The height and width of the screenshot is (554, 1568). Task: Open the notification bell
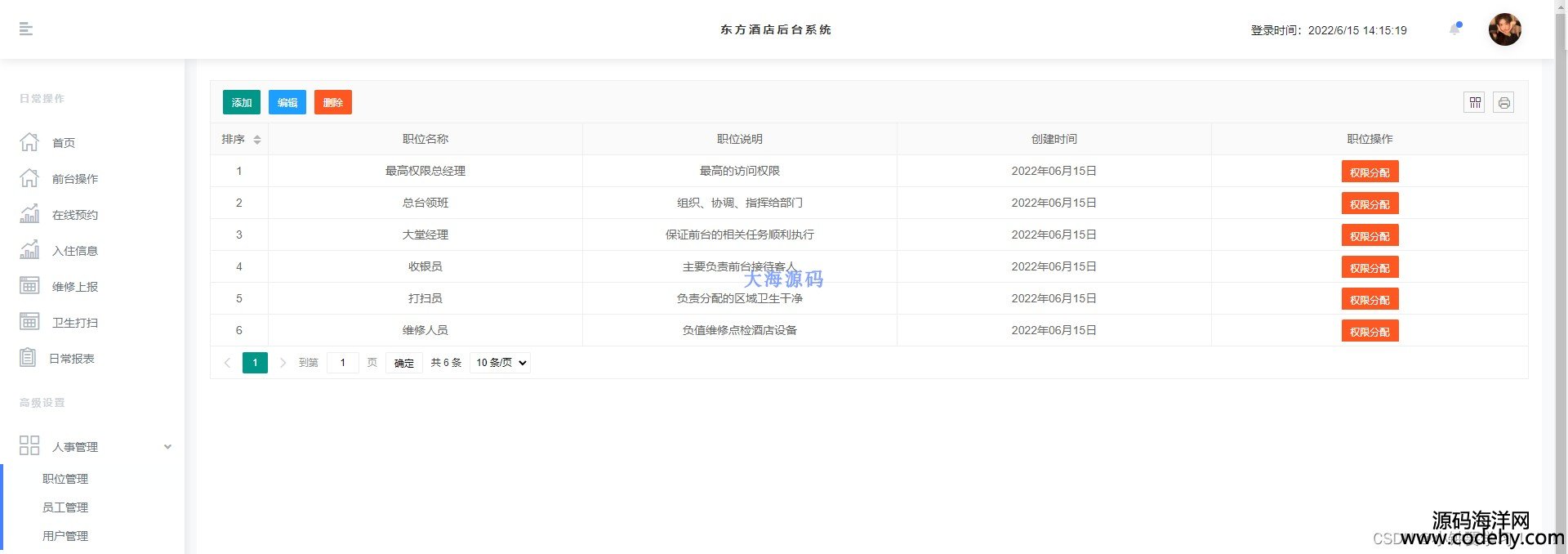pos(1455,29)
